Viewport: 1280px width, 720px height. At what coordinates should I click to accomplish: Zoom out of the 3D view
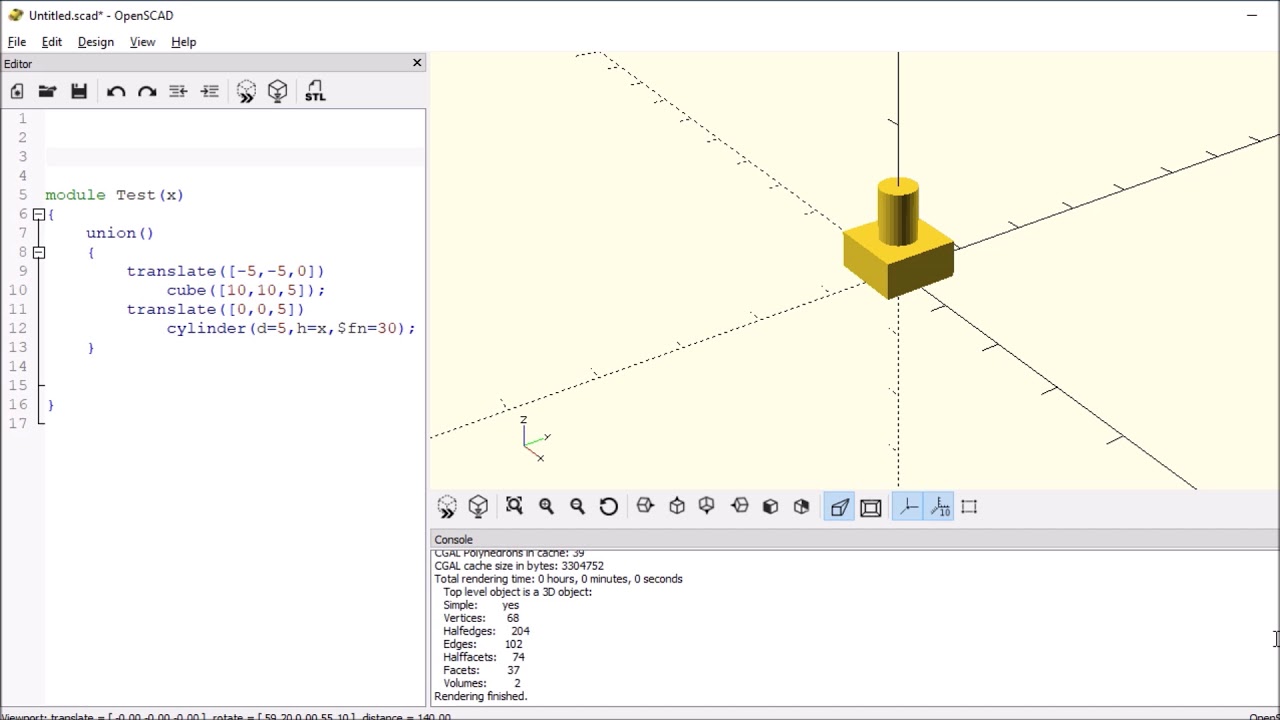(577, 507)
